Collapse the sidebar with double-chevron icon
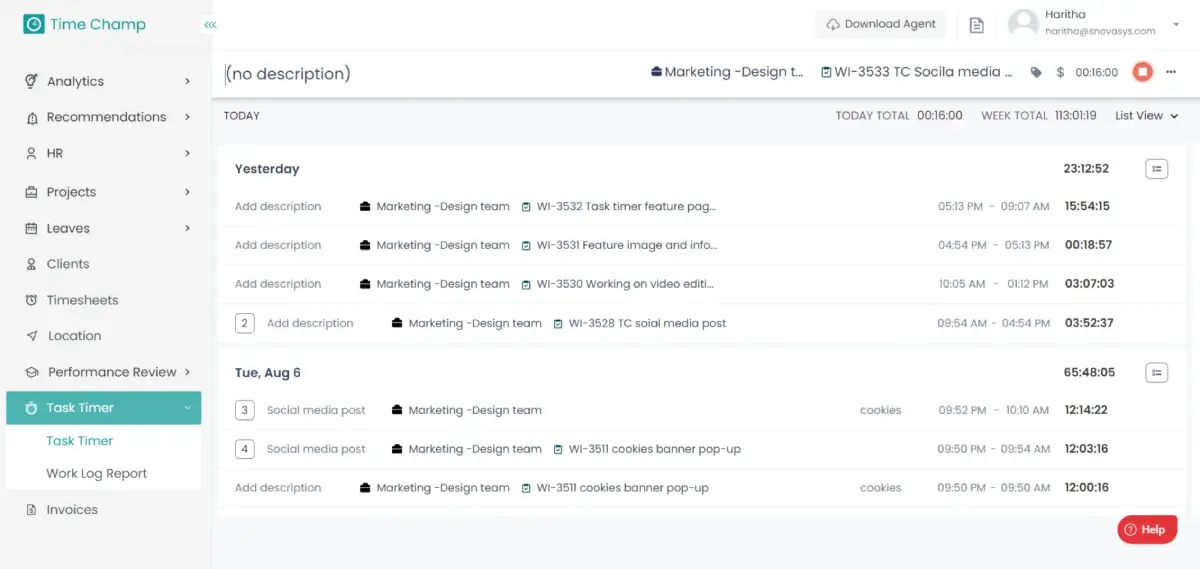Viewport: 1200px width, 569px height. [x=210, y=24]
